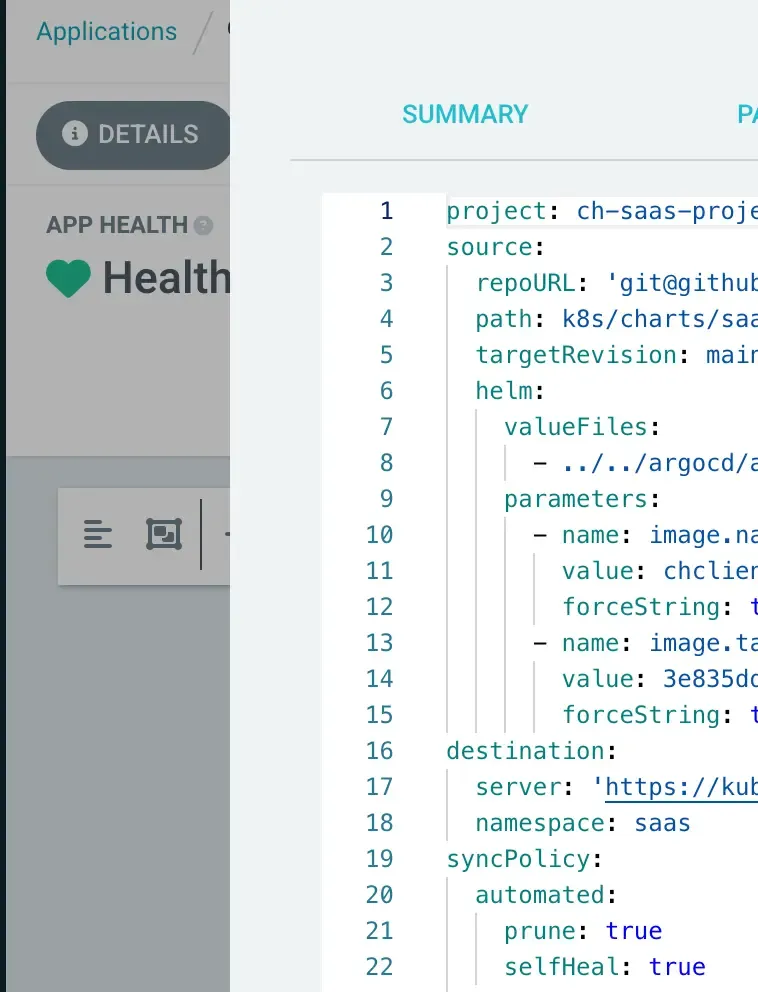Click the compact layout icon in graph toolbar

[x=97, y=535]
